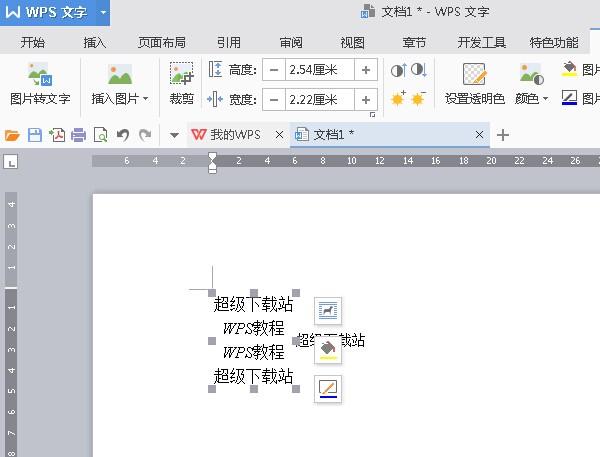
Task: Click Set Transparent Color (设置透明色) icon
Action: pos(474,74)
